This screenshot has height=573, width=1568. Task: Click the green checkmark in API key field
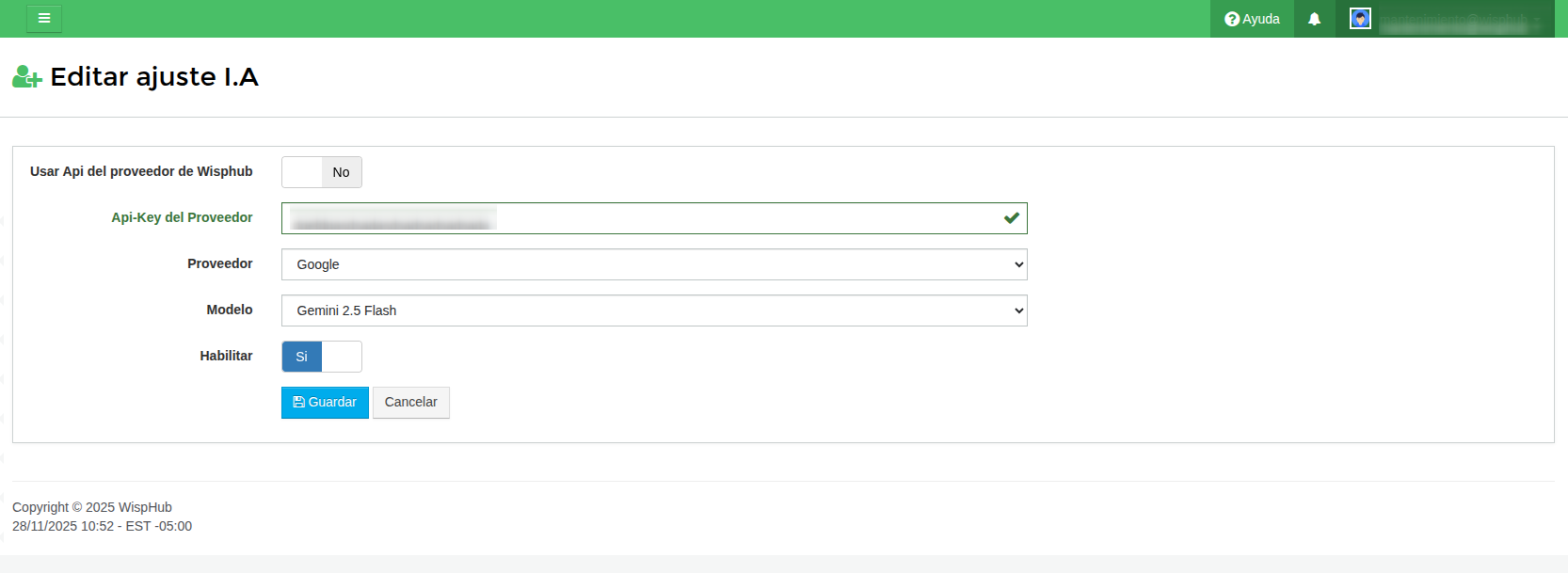(x=1012, y=218)
